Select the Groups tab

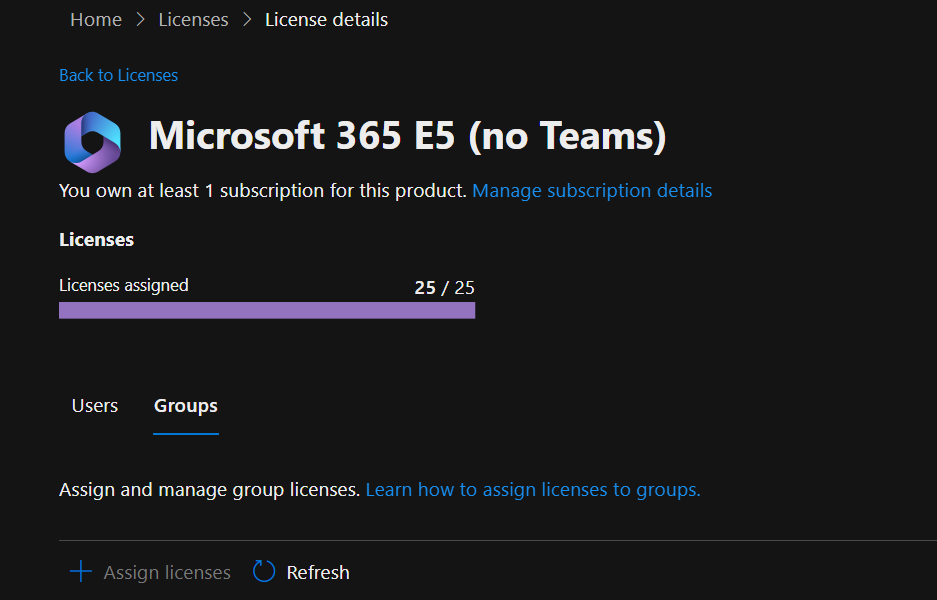[185, 405]
